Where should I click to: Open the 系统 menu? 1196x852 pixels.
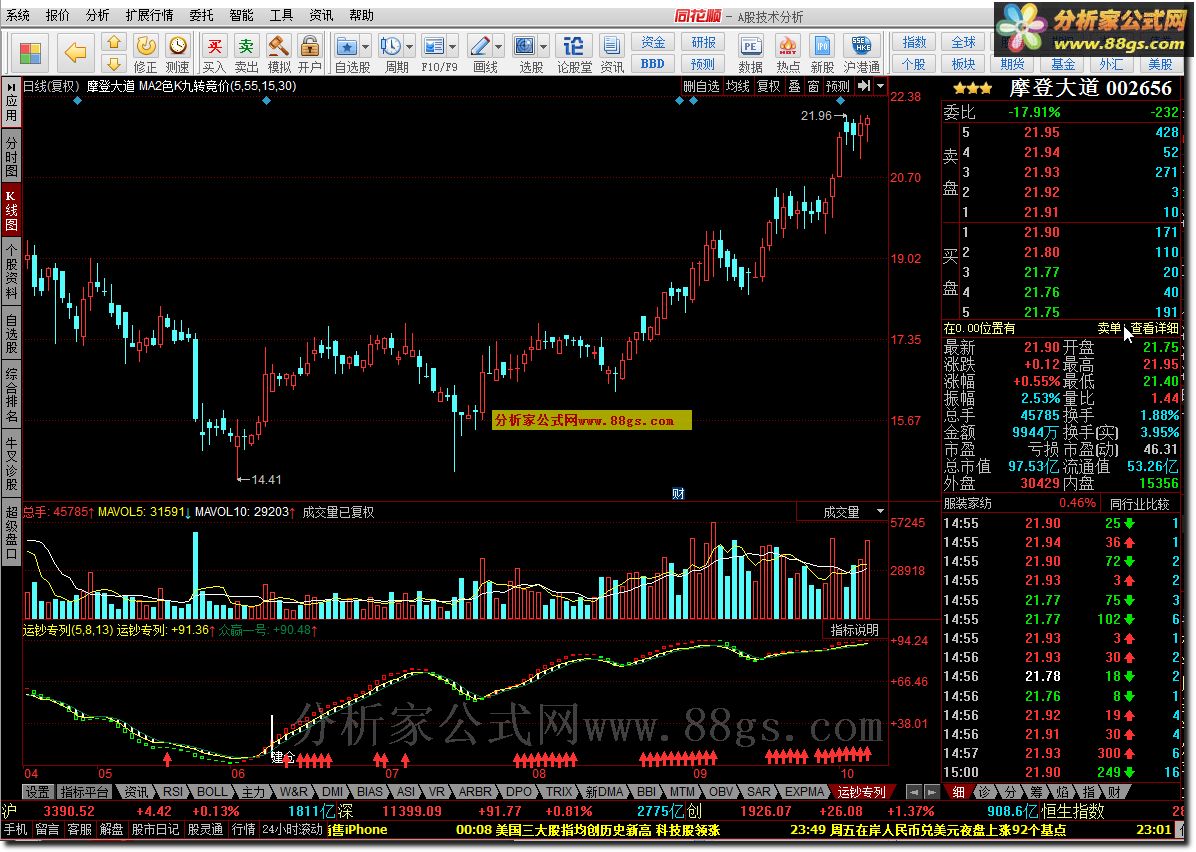[18, 15]
